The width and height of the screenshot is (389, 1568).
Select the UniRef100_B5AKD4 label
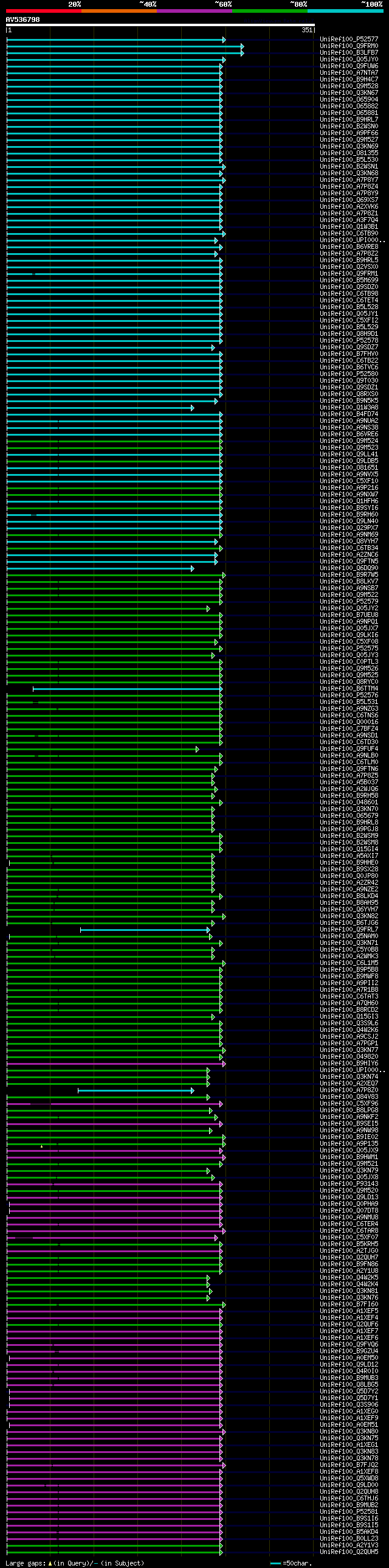coord(349,1532)
